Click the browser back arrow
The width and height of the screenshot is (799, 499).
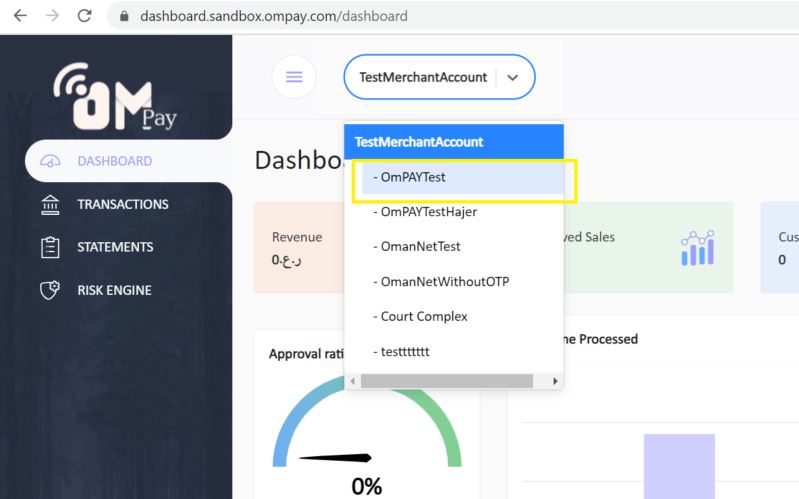(x=19, y=16)
